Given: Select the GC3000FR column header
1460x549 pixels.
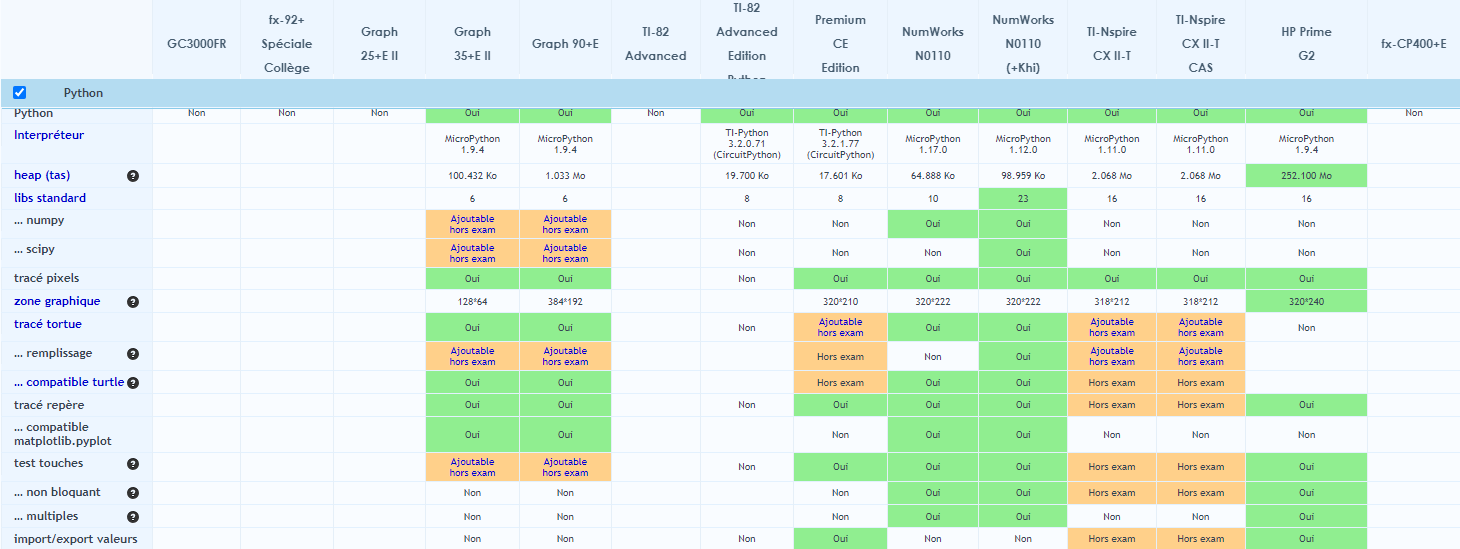Looking at the screenshot, I should click(x=196, y=44).
